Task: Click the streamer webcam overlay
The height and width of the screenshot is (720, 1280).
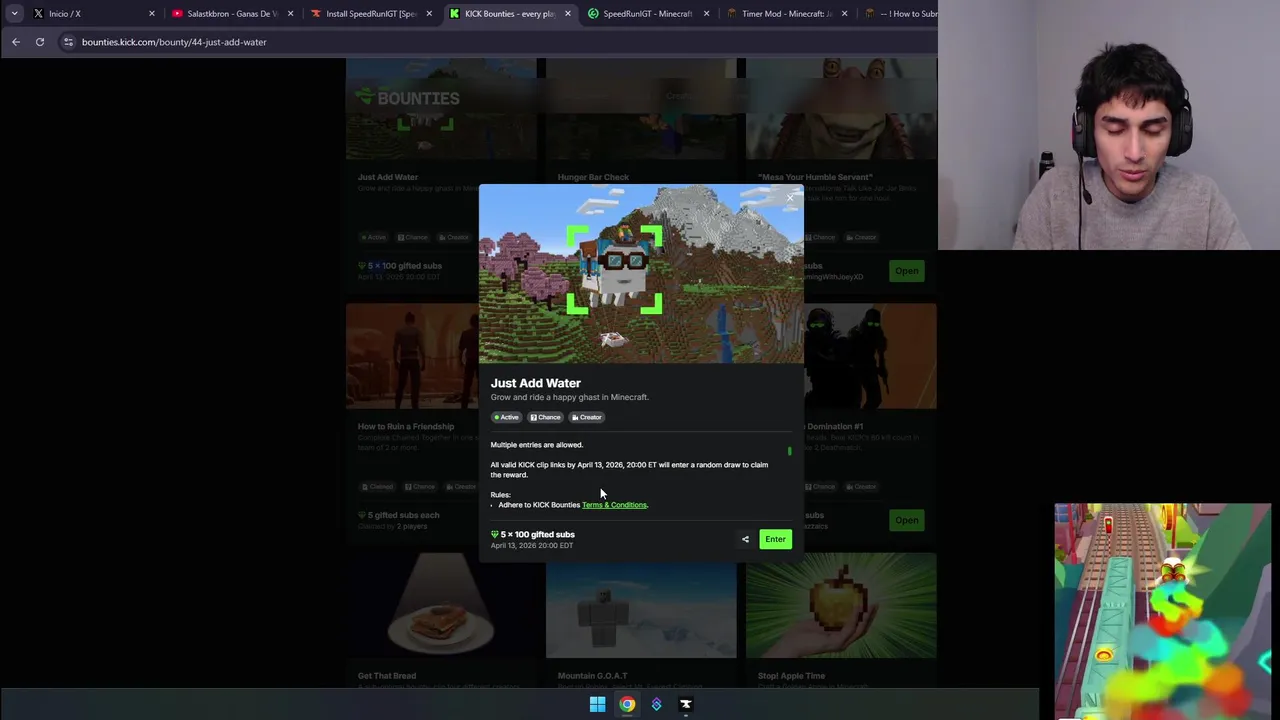Action: (1109, 125)
